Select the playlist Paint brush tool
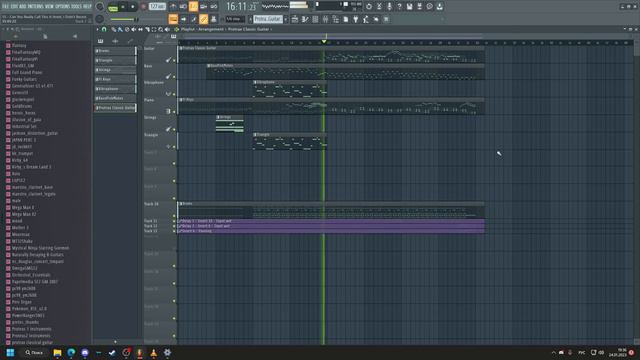The width and height of the screenshot is (640, 360). pos(120,29)
